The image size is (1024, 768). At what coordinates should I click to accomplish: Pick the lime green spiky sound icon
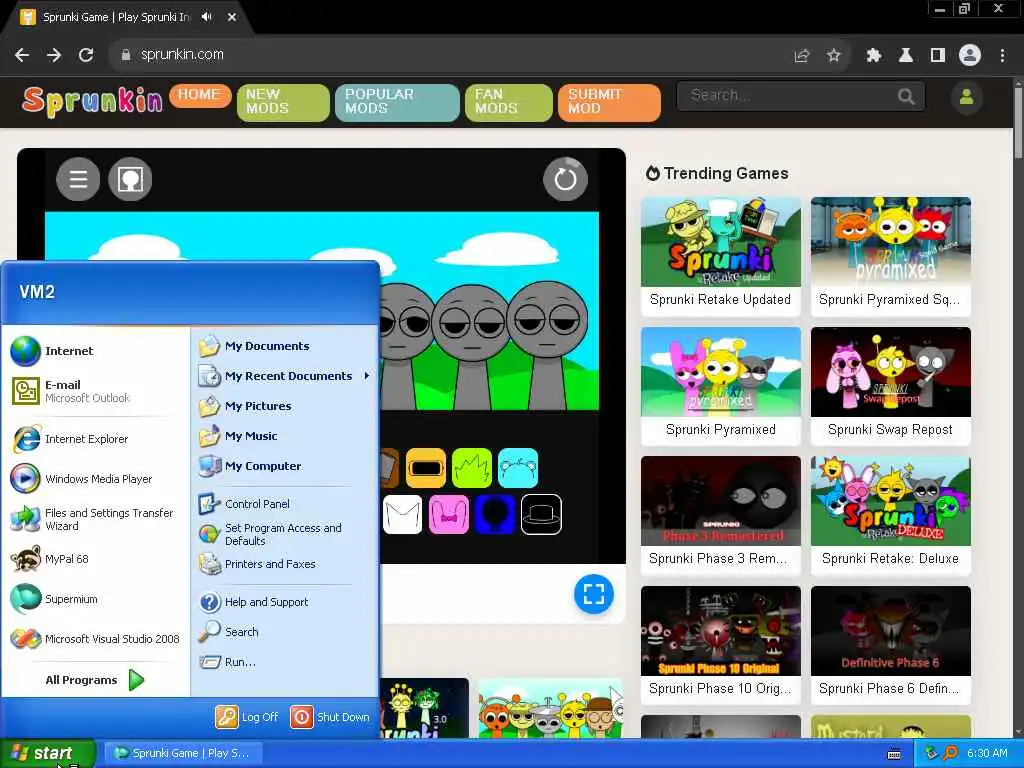coord(472,468)
